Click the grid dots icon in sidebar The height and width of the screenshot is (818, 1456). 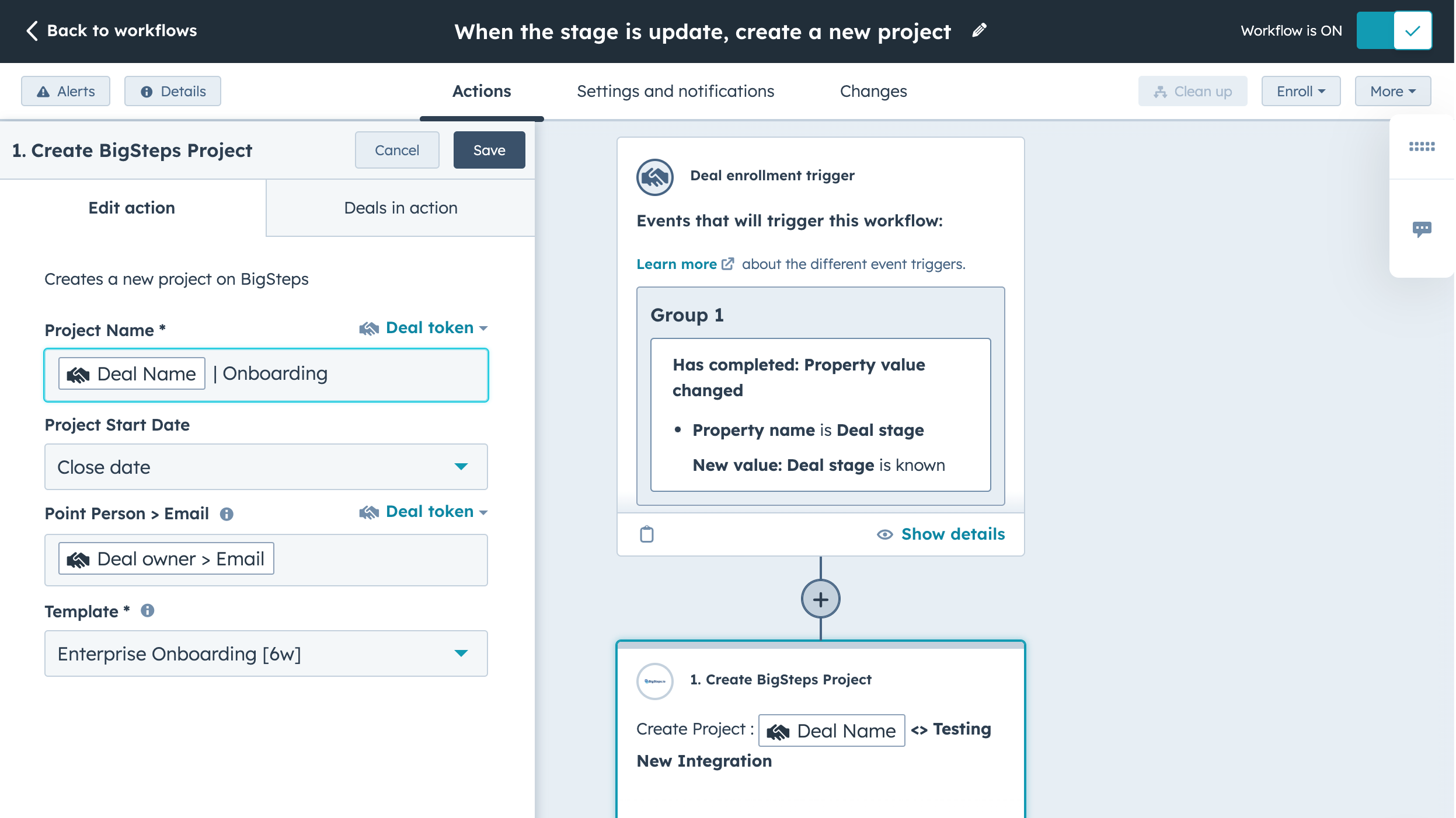[1422, 146]
